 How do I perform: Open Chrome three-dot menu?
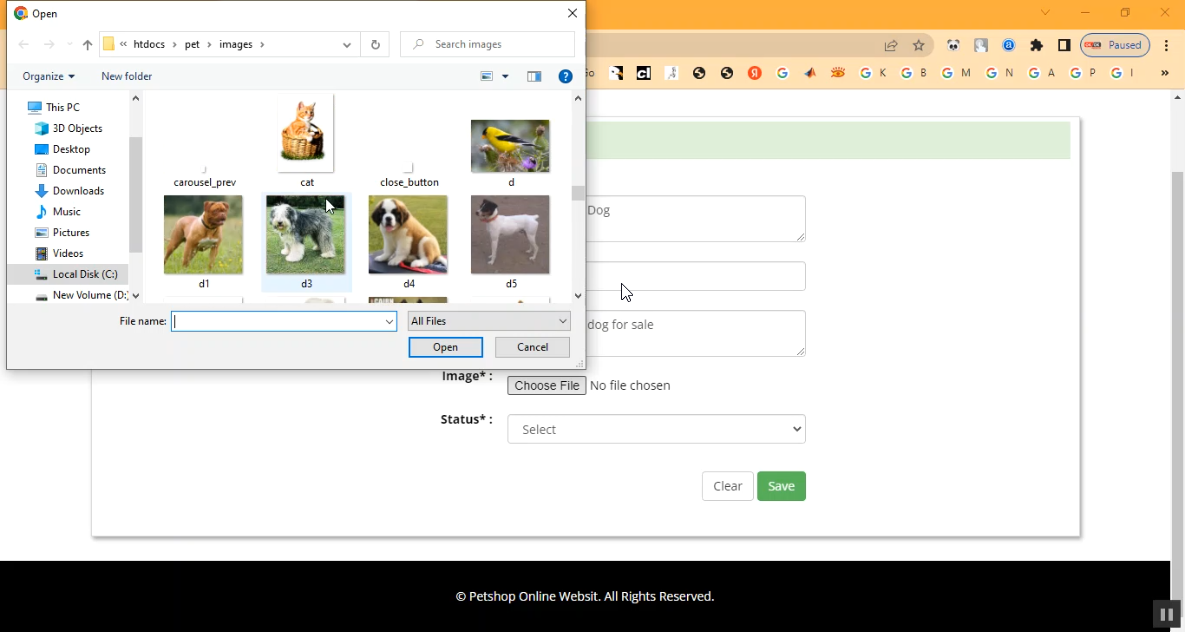click(1166, 45)
